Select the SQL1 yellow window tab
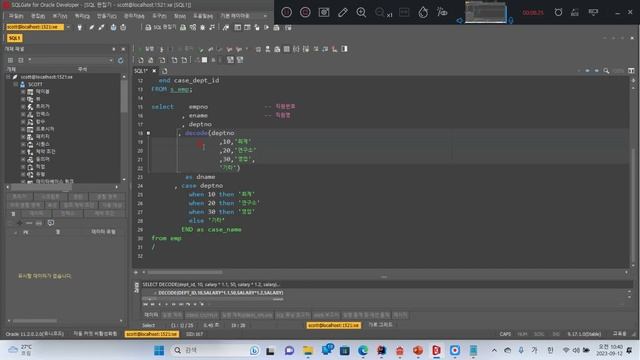This screenshot has height=360, width=640. [x=14, y=38]
